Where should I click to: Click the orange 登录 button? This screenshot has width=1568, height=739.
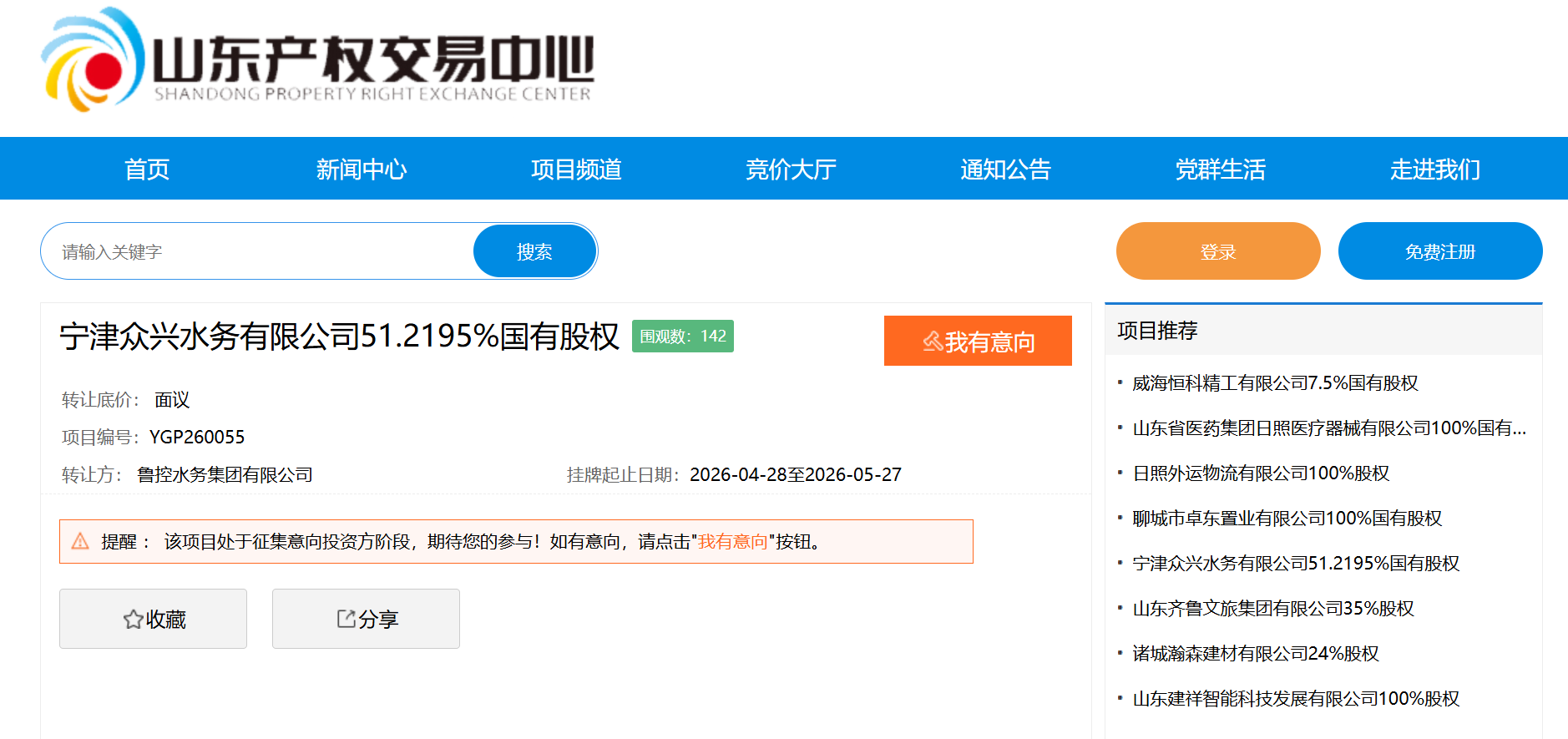tap(1218, 251)
